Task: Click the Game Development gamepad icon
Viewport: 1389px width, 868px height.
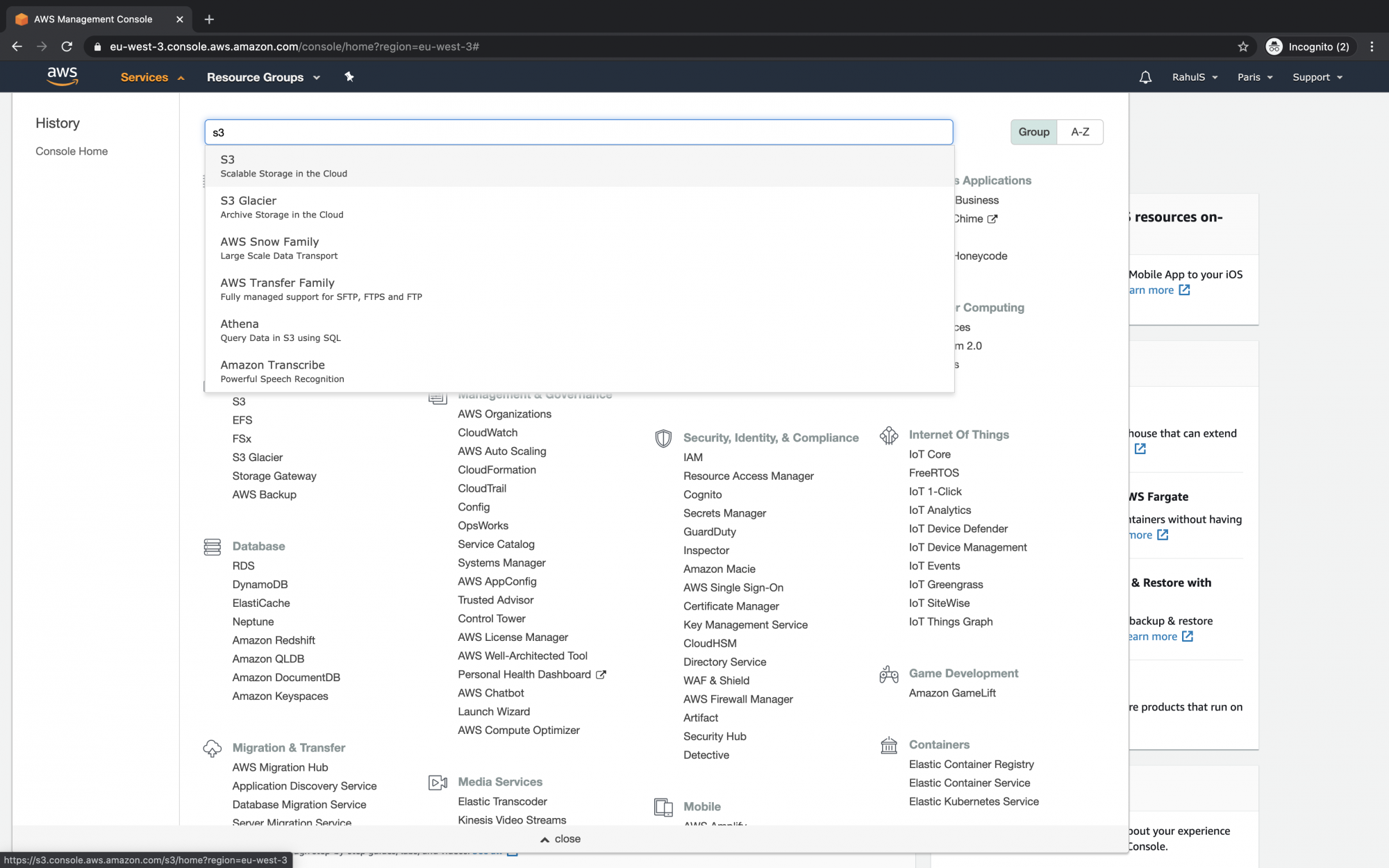Action: pos(888,674)
